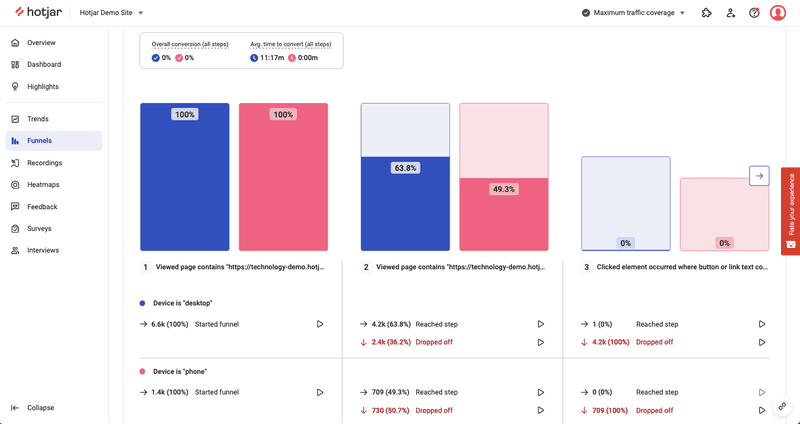Open the user profile avatar
The height and width of the screenshot is (424, 800).
(779, 13)
